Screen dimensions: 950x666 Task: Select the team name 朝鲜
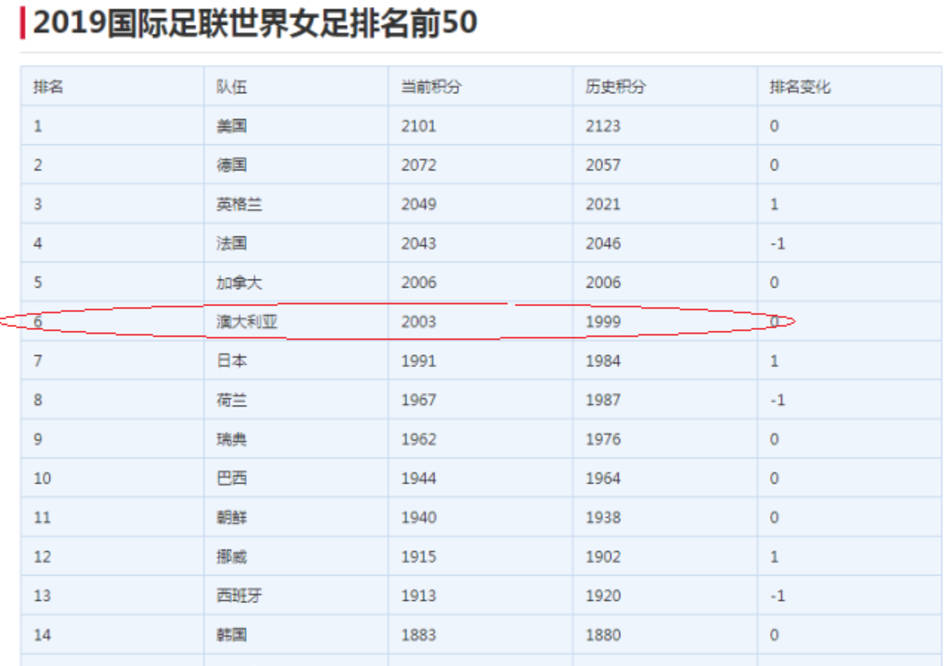[231, 518]
